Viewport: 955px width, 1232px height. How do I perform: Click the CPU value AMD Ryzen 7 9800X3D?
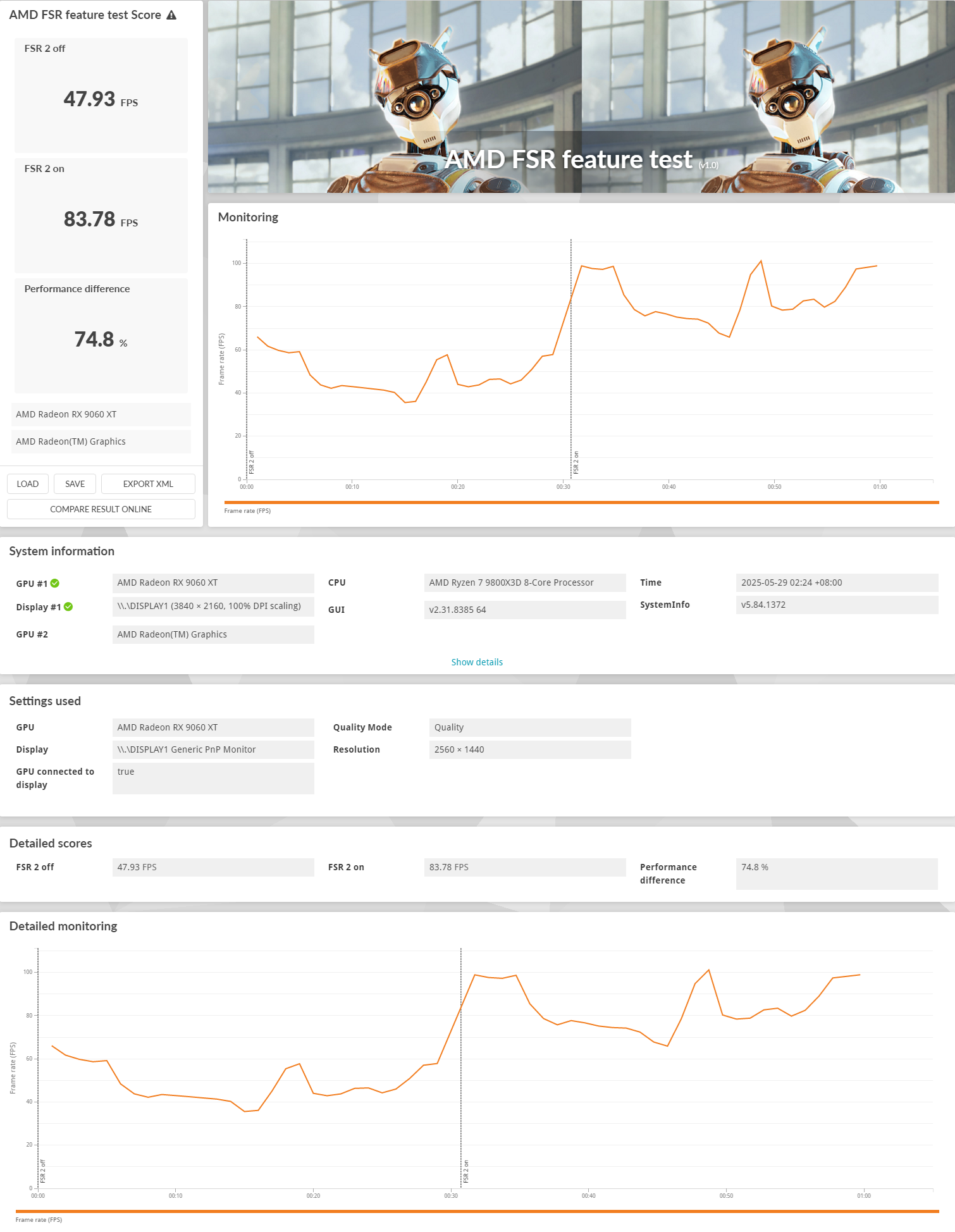click(x=525, y=582)
